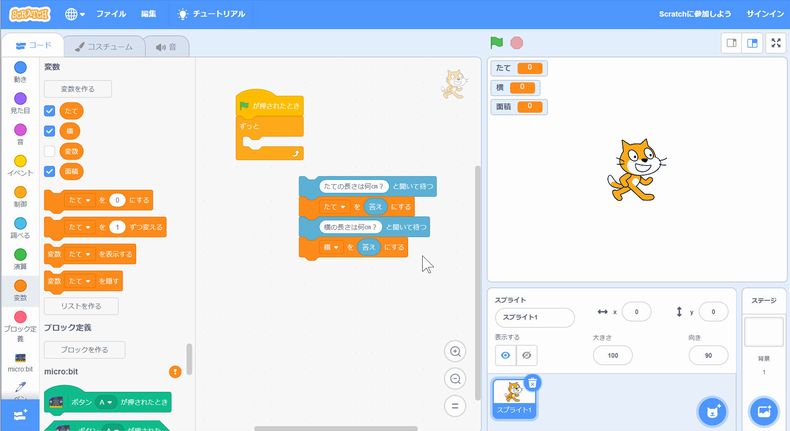Hide the sprite using crossed-eye button
Screen dimensions: 790x431
527,355
